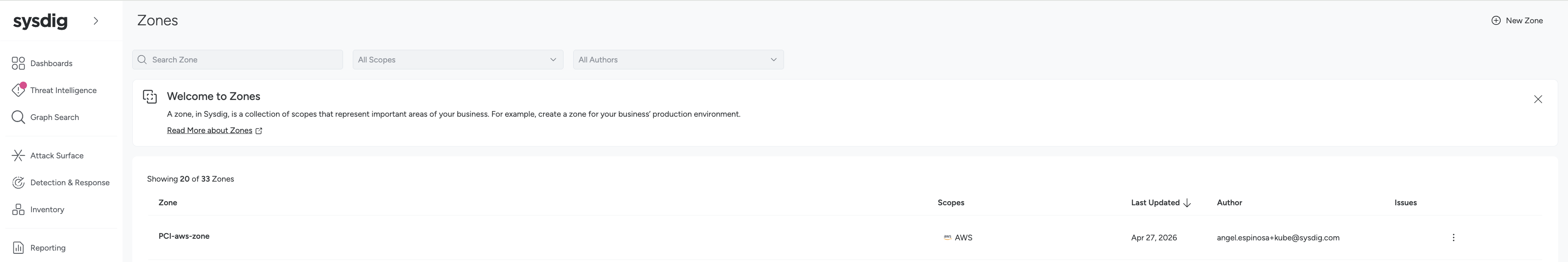Open Detection & Response icon
This screenshot has width=1568, height=262.
18,182
